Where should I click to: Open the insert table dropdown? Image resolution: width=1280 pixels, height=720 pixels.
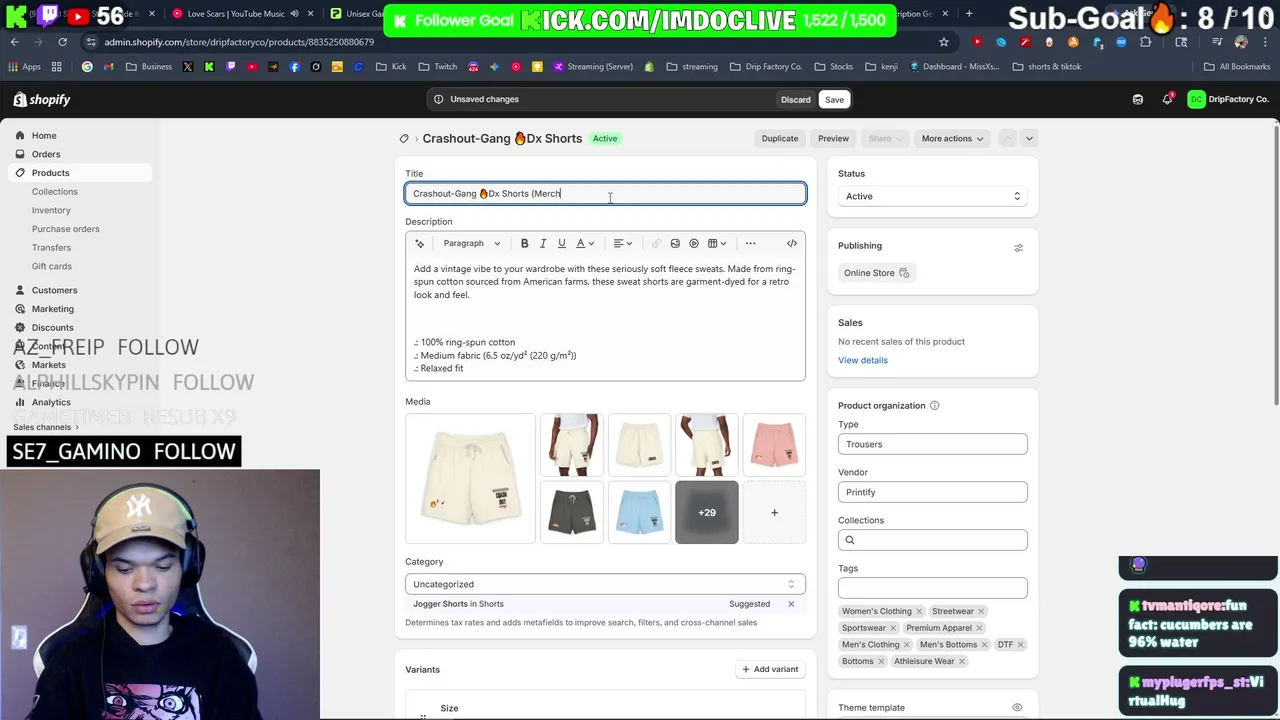click(717, 243)
